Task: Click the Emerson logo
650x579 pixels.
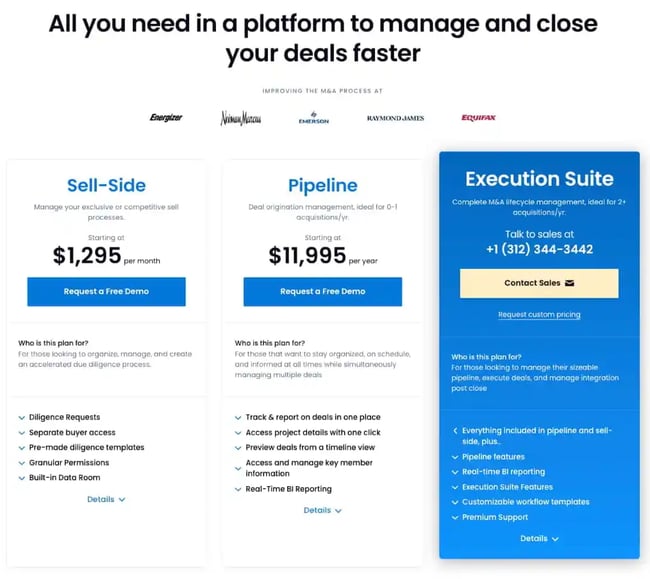Action: [313, 119]
